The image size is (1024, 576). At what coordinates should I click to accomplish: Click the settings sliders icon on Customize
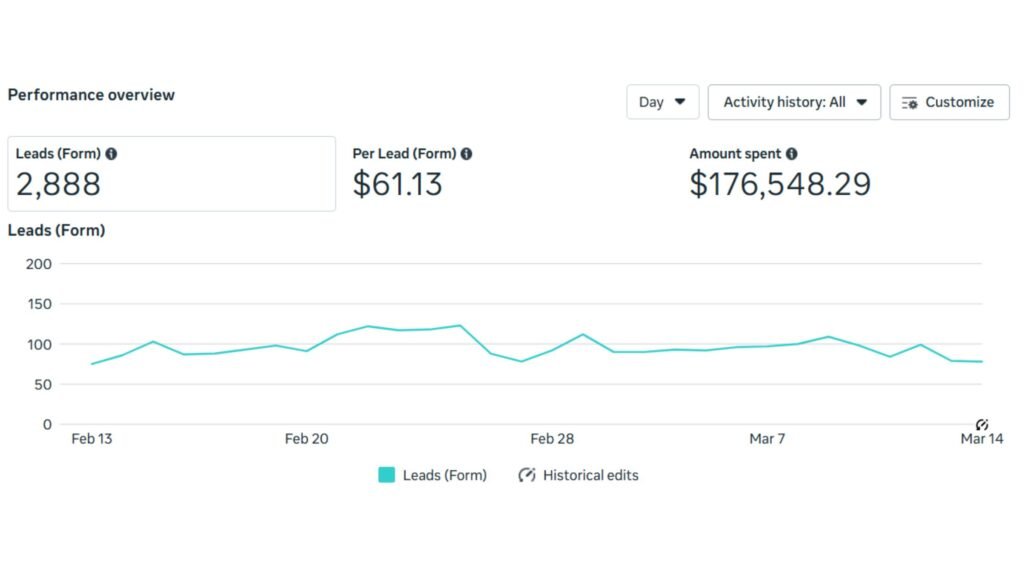[x=910, y=102]
